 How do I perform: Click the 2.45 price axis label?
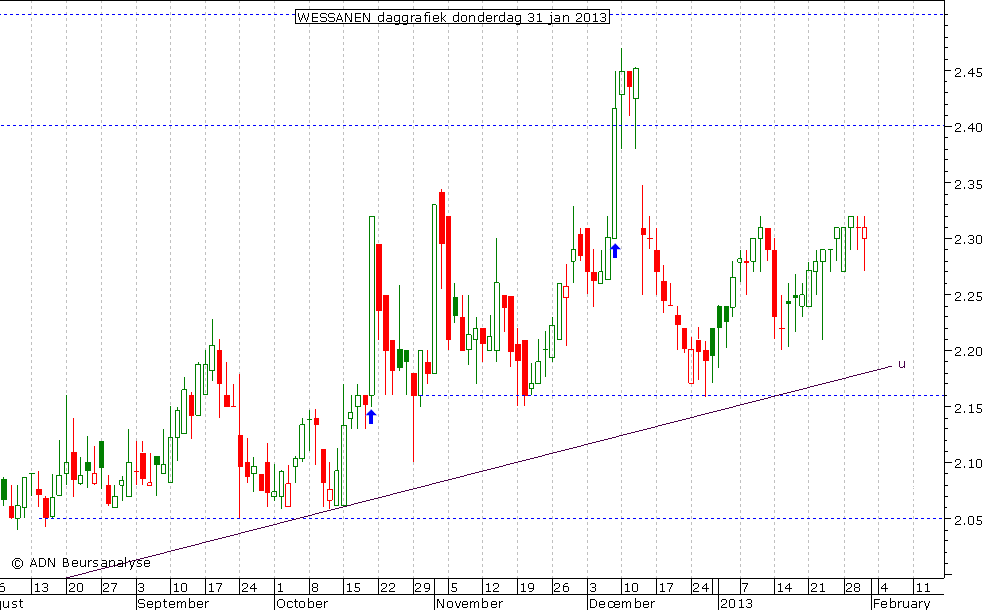pyautogui.click(x=968, y=73)
